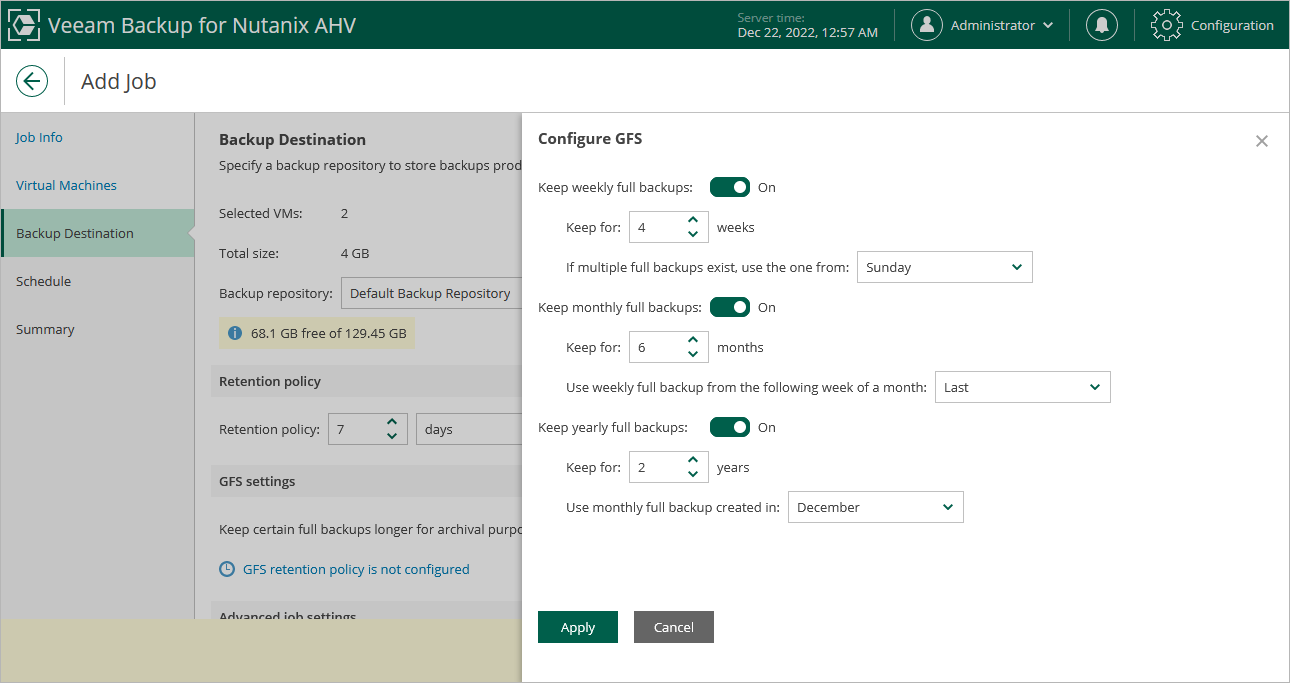Open the notifications bell
This screenshot has width=1290, height=683.
1102,25
